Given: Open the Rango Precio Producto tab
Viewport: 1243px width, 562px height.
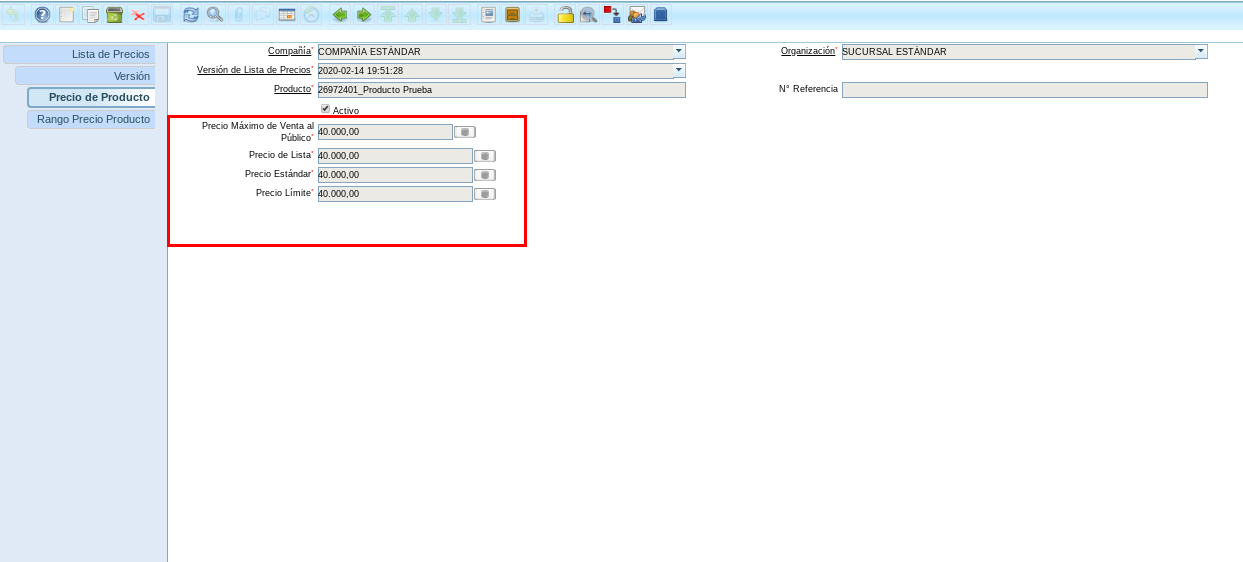Looking at the screenshot, I should (x=91, y=119).
